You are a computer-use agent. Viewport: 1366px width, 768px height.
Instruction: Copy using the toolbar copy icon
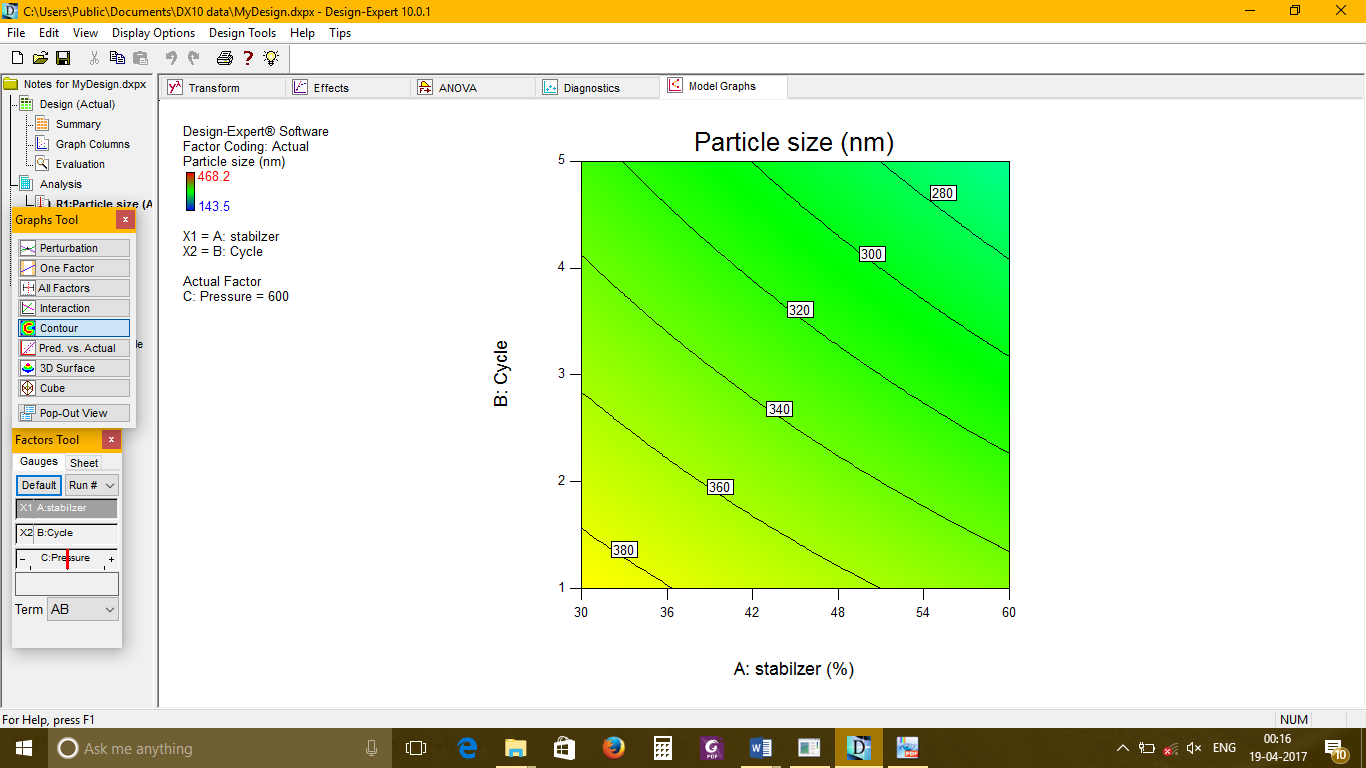[x=117, y=58]
